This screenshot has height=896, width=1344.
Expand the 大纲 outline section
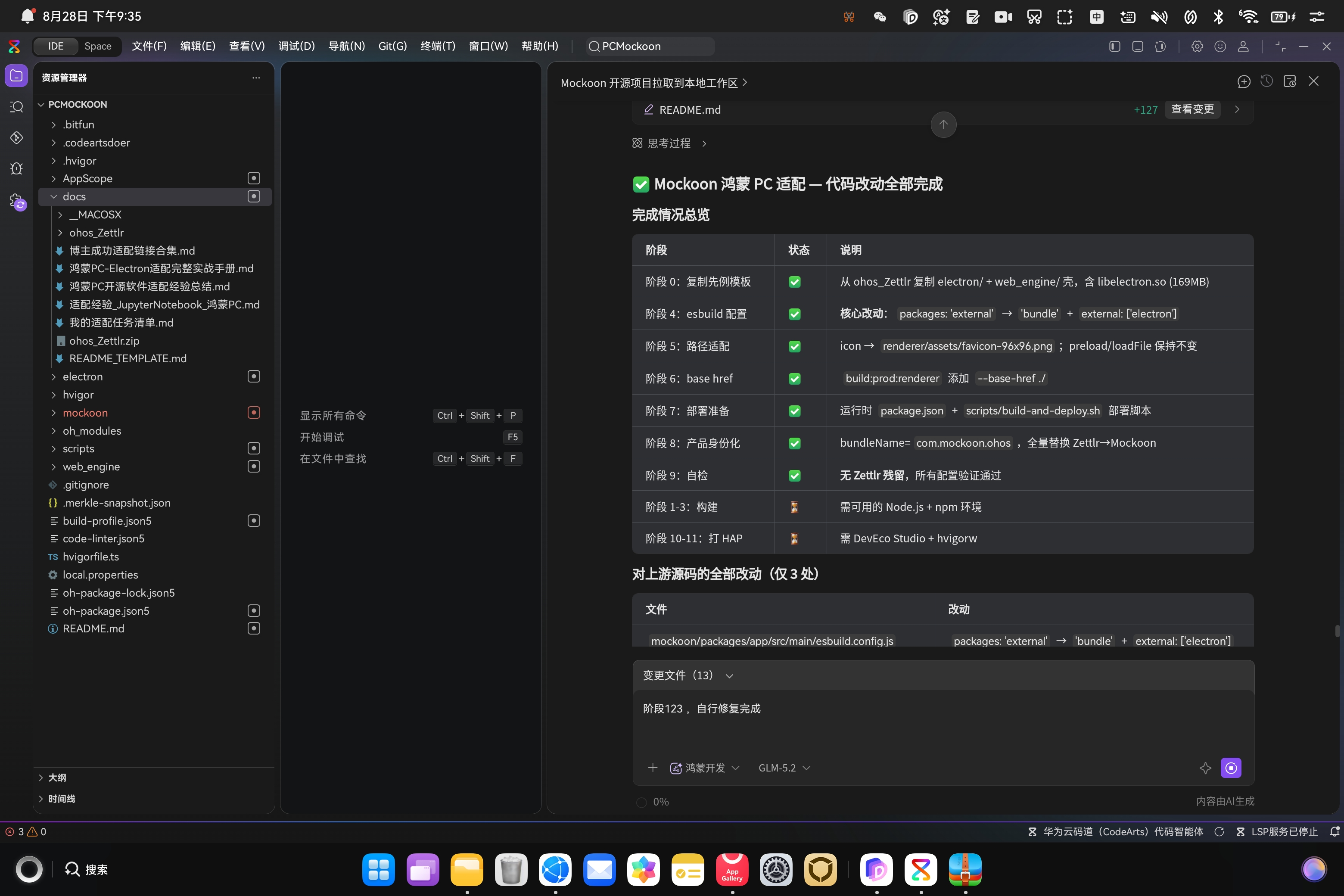pos(154,778)
